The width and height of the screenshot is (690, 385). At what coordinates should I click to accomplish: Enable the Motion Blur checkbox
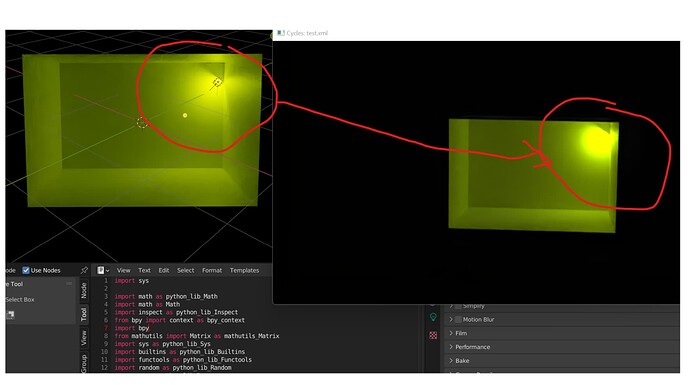(x=458, y=319)
